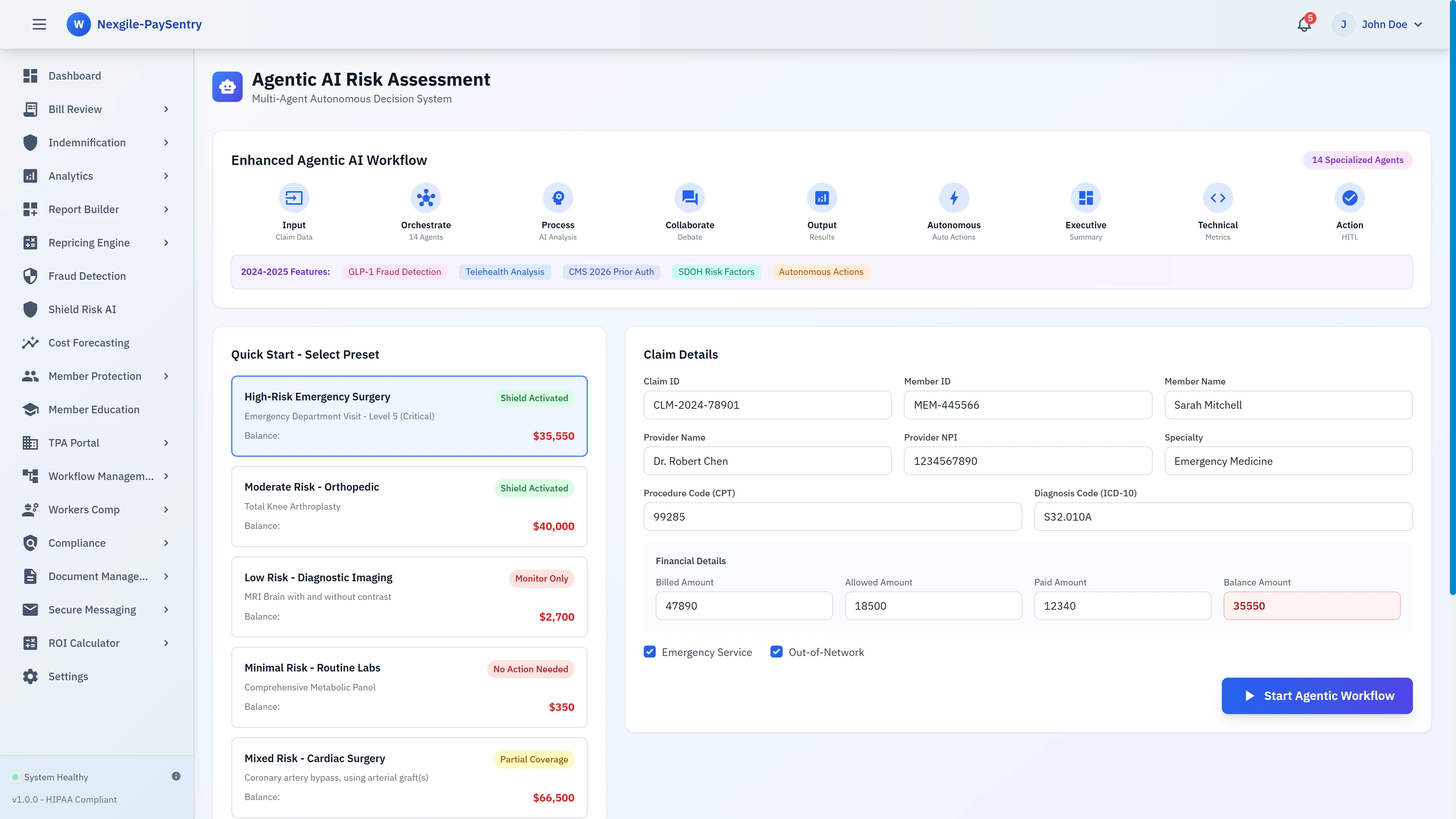Expand the Bill Review menu

[x=75, y=109]
